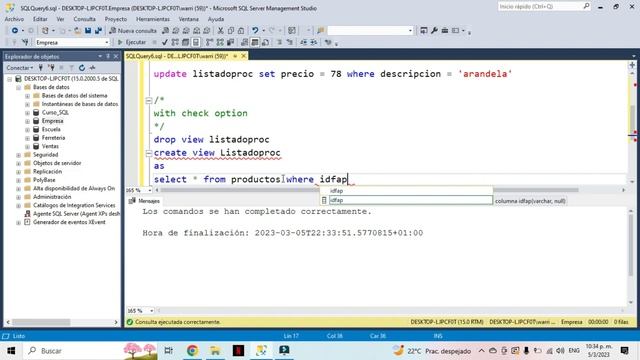The height and width of the screenshot is (360, 640).
Task: Click the Increase Indent icon
Action: [x=314, y=42]
